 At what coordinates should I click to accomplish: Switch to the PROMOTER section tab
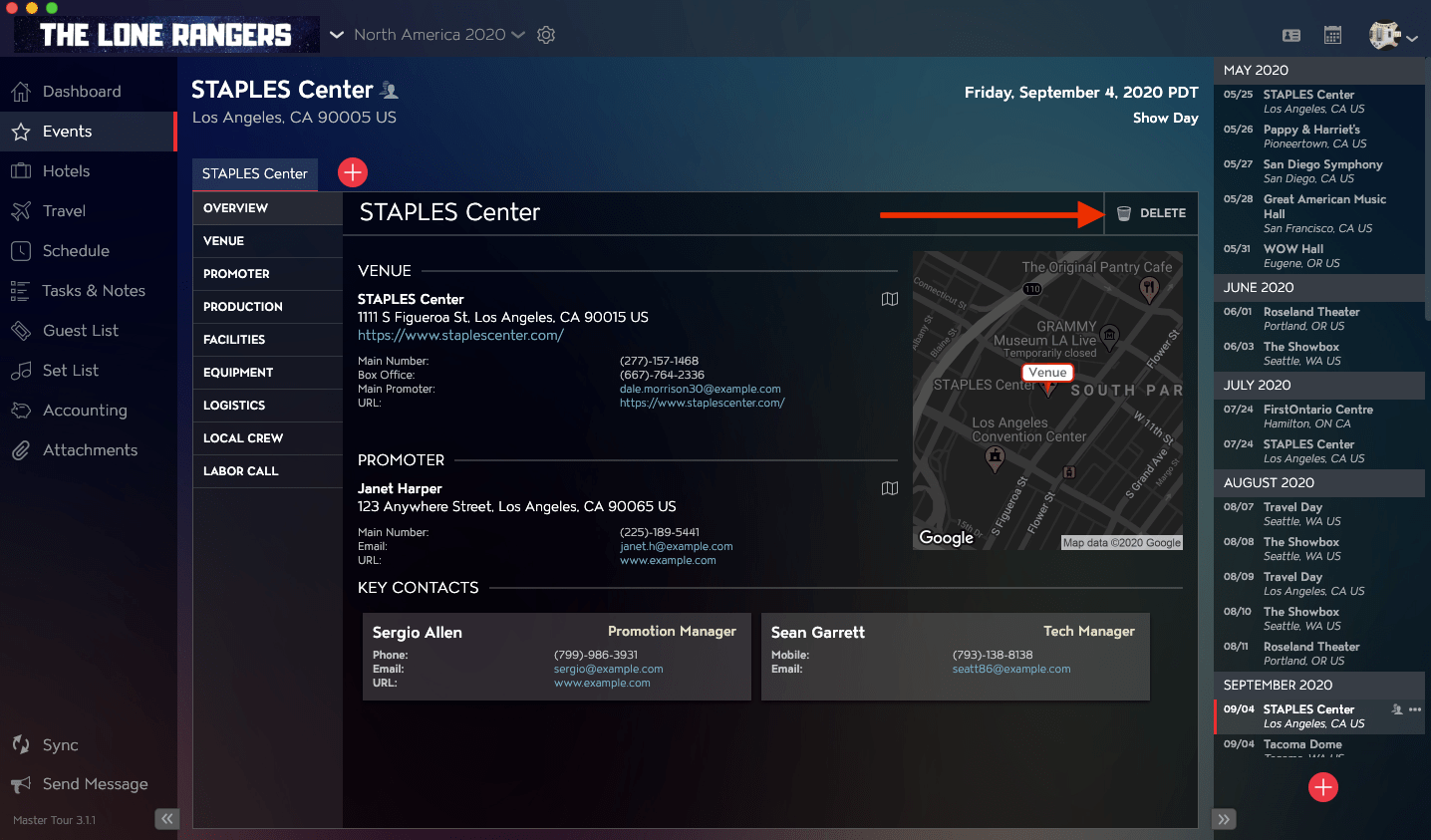click(x=266, y=273)
